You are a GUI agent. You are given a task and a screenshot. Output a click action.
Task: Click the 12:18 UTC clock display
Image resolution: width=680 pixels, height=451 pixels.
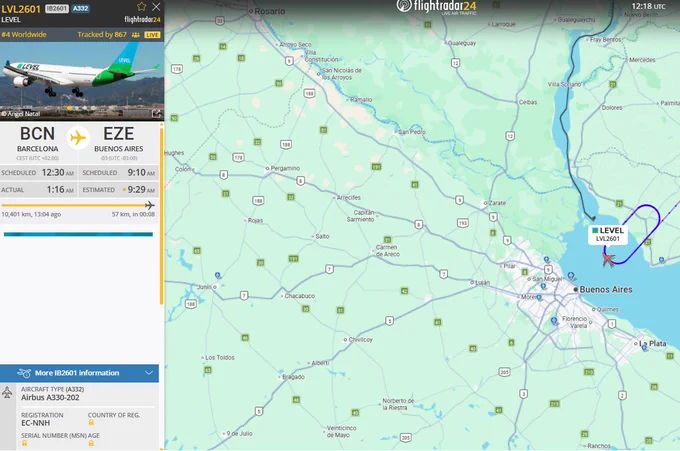pyautogui.click(x=648, y=6)
